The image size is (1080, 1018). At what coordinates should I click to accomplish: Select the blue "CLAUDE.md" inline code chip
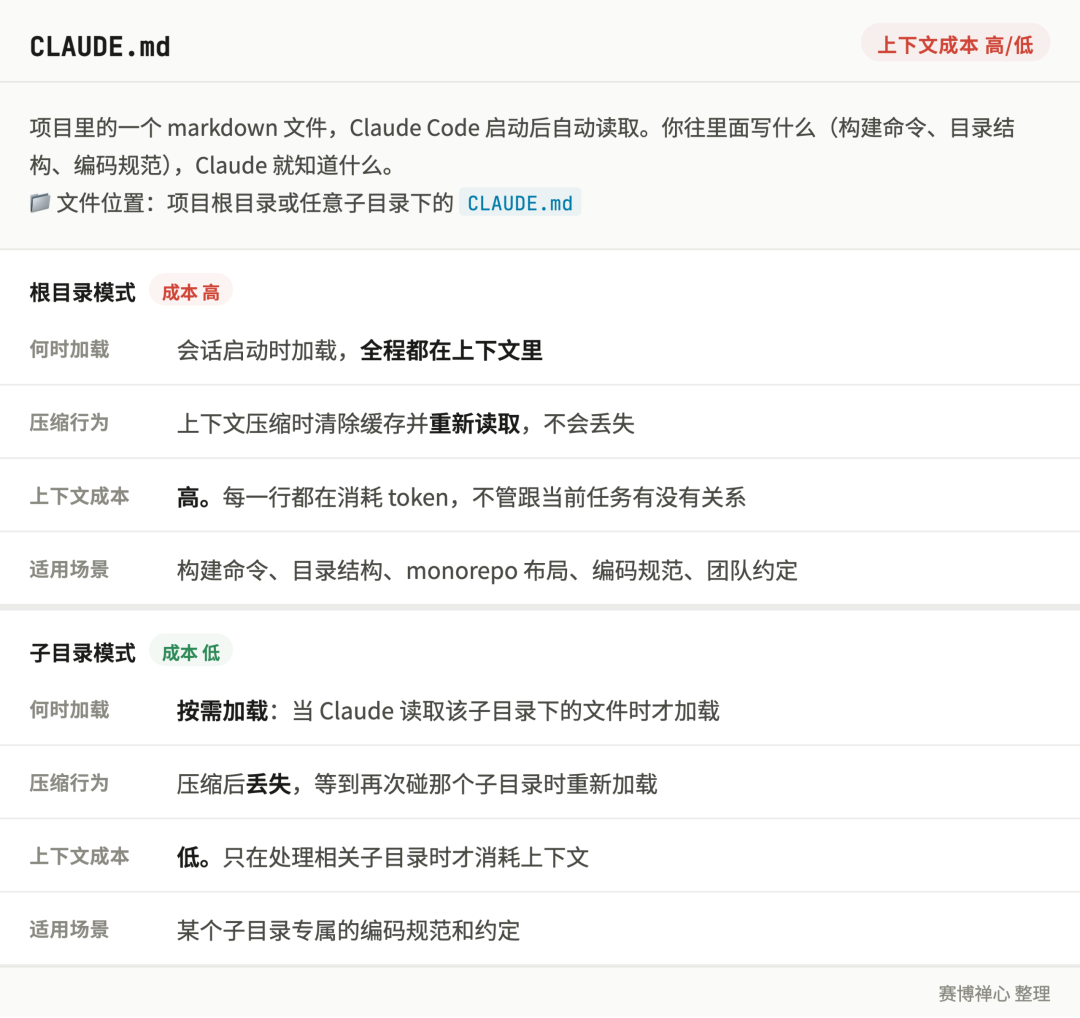(520, 203)
